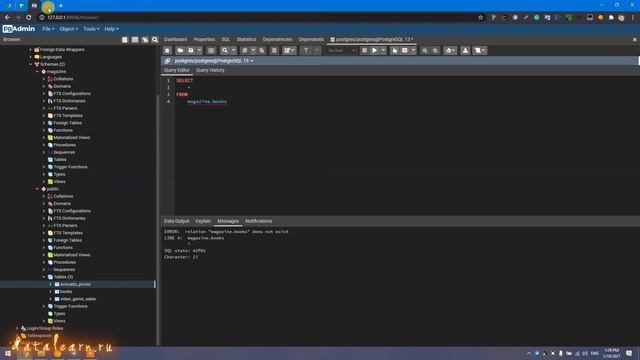
Task: Open the Help menu
Action: point(111,29)
